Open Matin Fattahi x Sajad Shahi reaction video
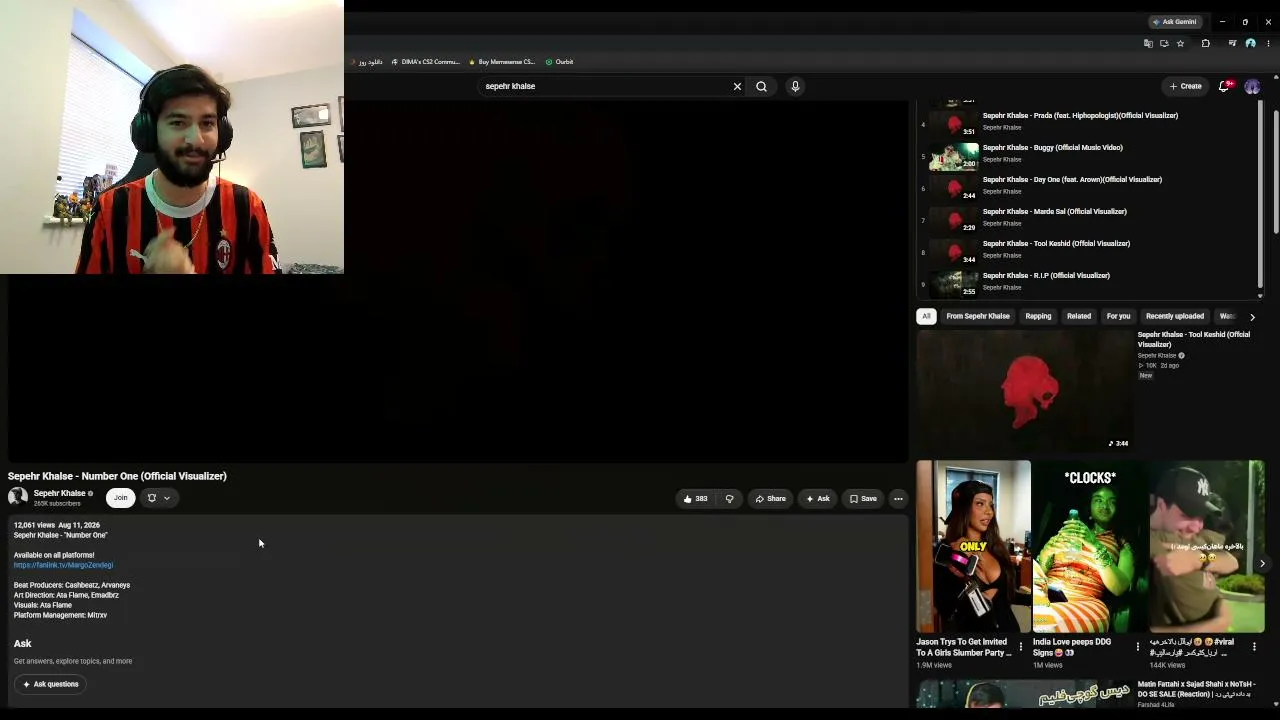The image size is (1280, 720). (1196, 689)
